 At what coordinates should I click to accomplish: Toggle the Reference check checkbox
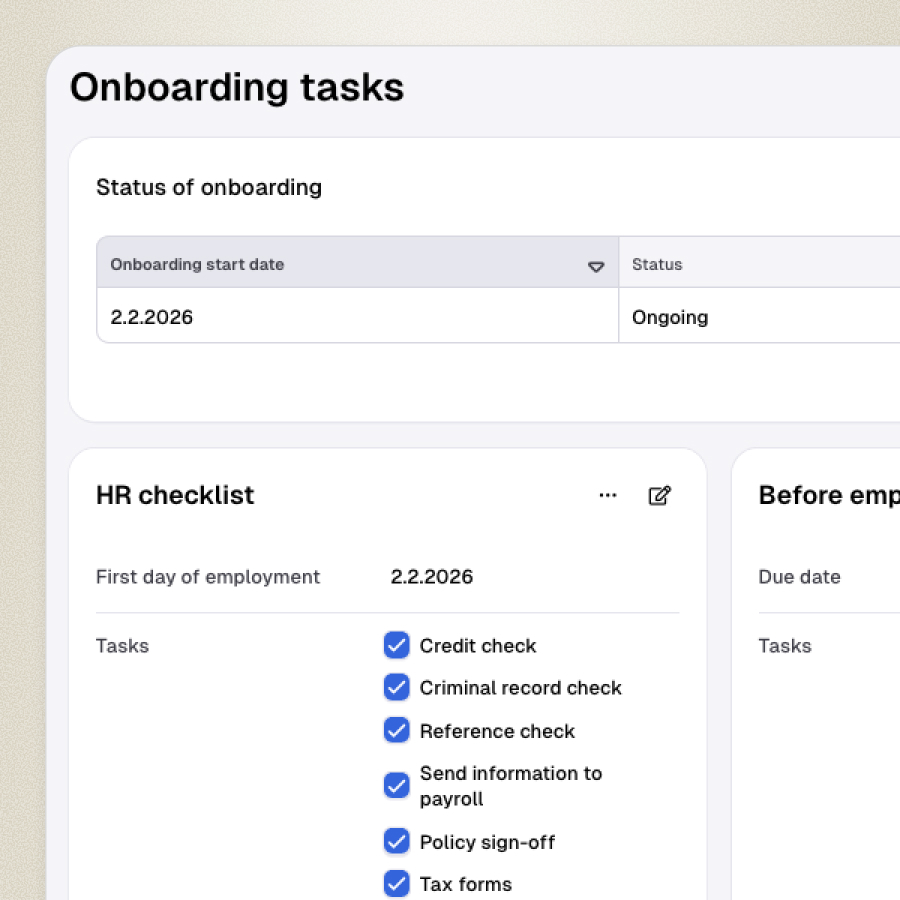pyautogui.click(x=397, y=730)
